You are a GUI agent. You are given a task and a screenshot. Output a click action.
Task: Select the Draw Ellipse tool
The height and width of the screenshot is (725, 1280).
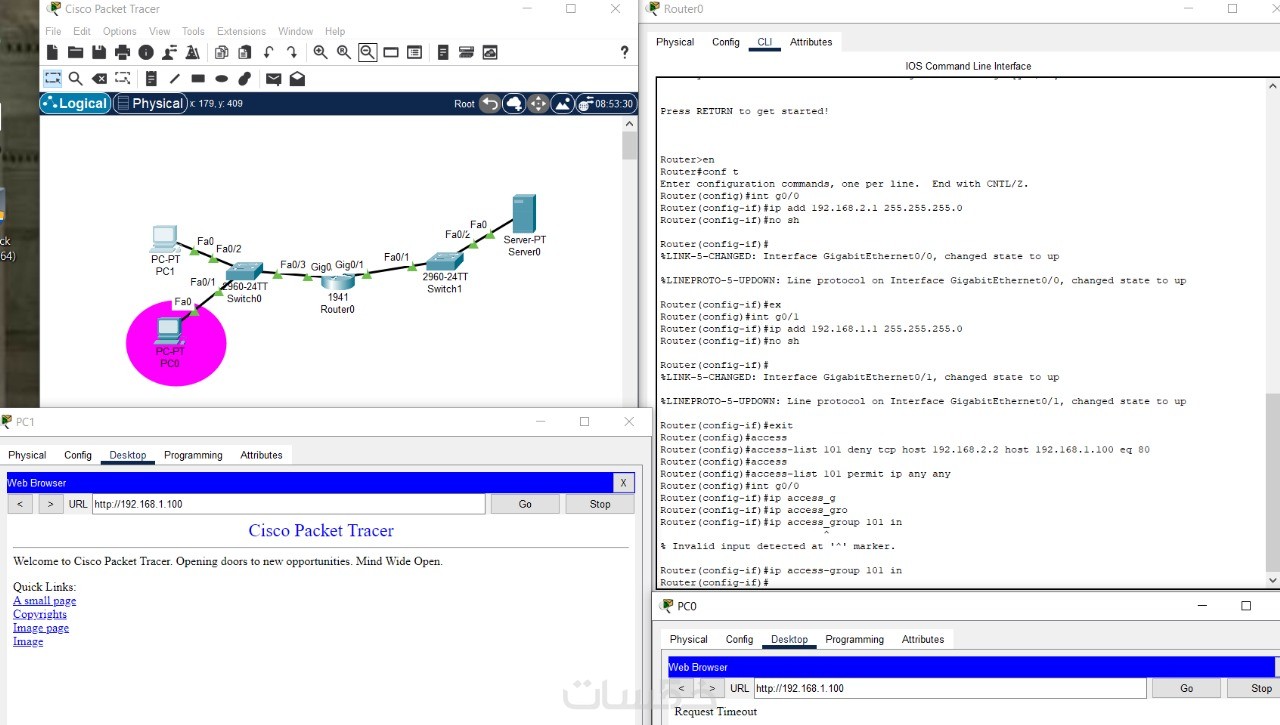(221, 78)
